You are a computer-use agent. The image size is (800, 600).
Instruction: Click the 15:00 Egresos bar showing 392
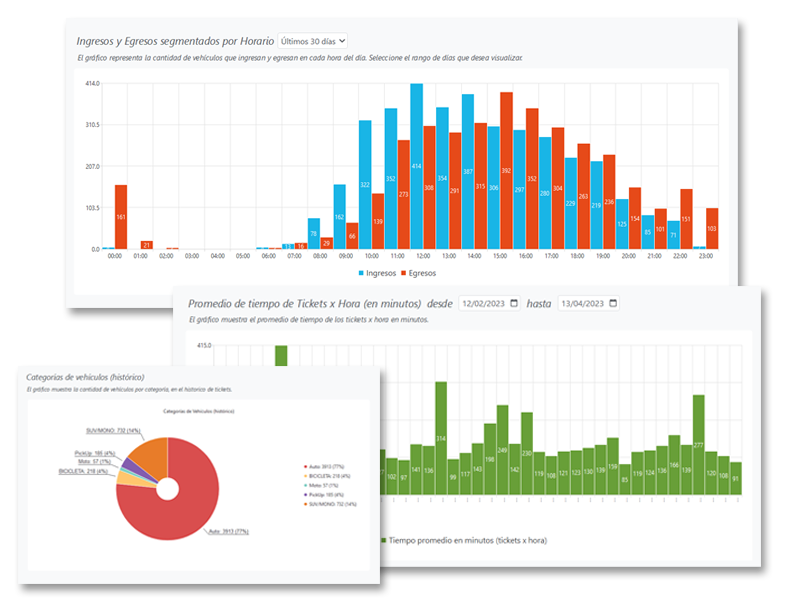pos(506,170)
